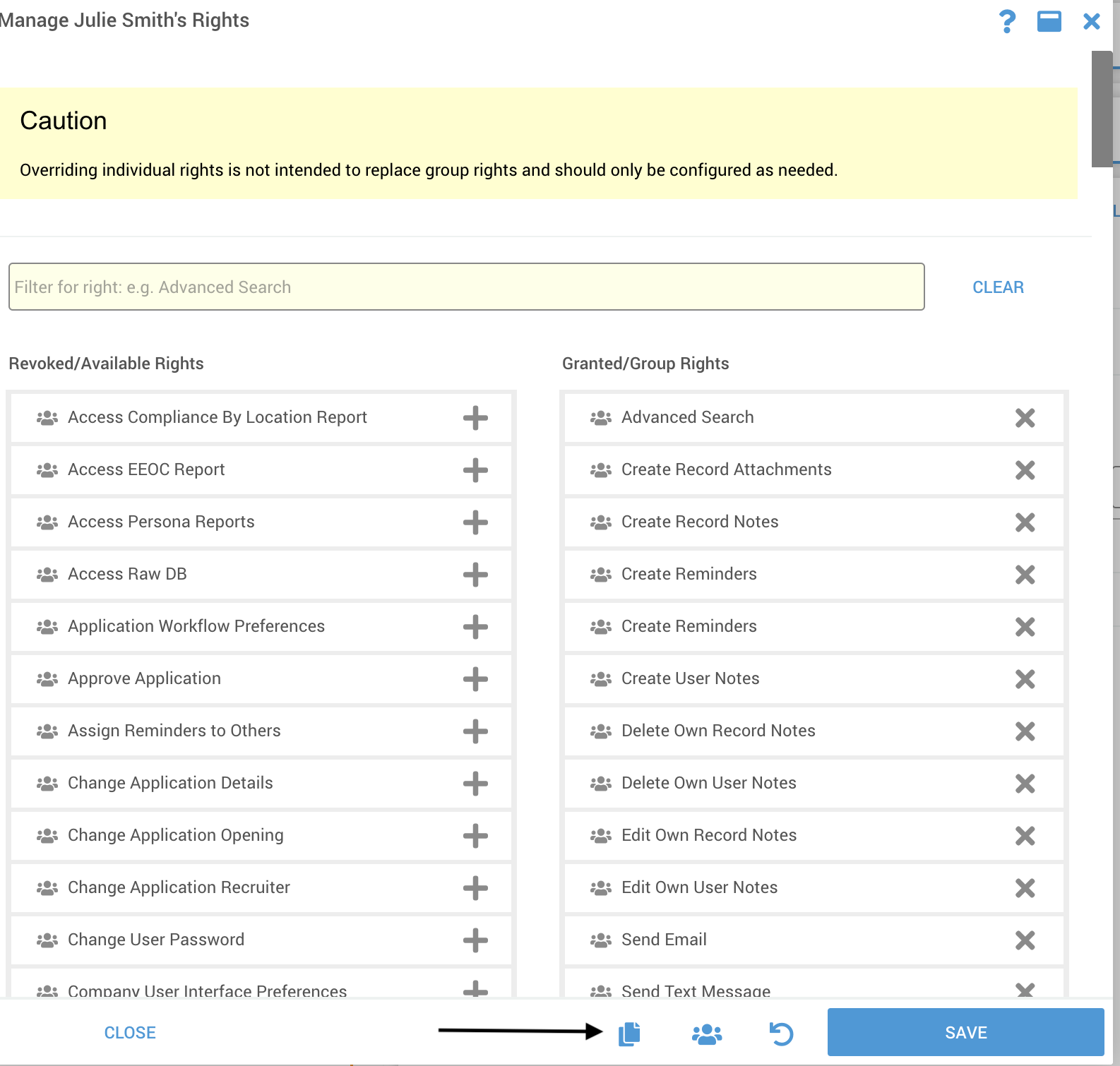
Task: Remove Delete Own User Notes right
Action: 1025,784
